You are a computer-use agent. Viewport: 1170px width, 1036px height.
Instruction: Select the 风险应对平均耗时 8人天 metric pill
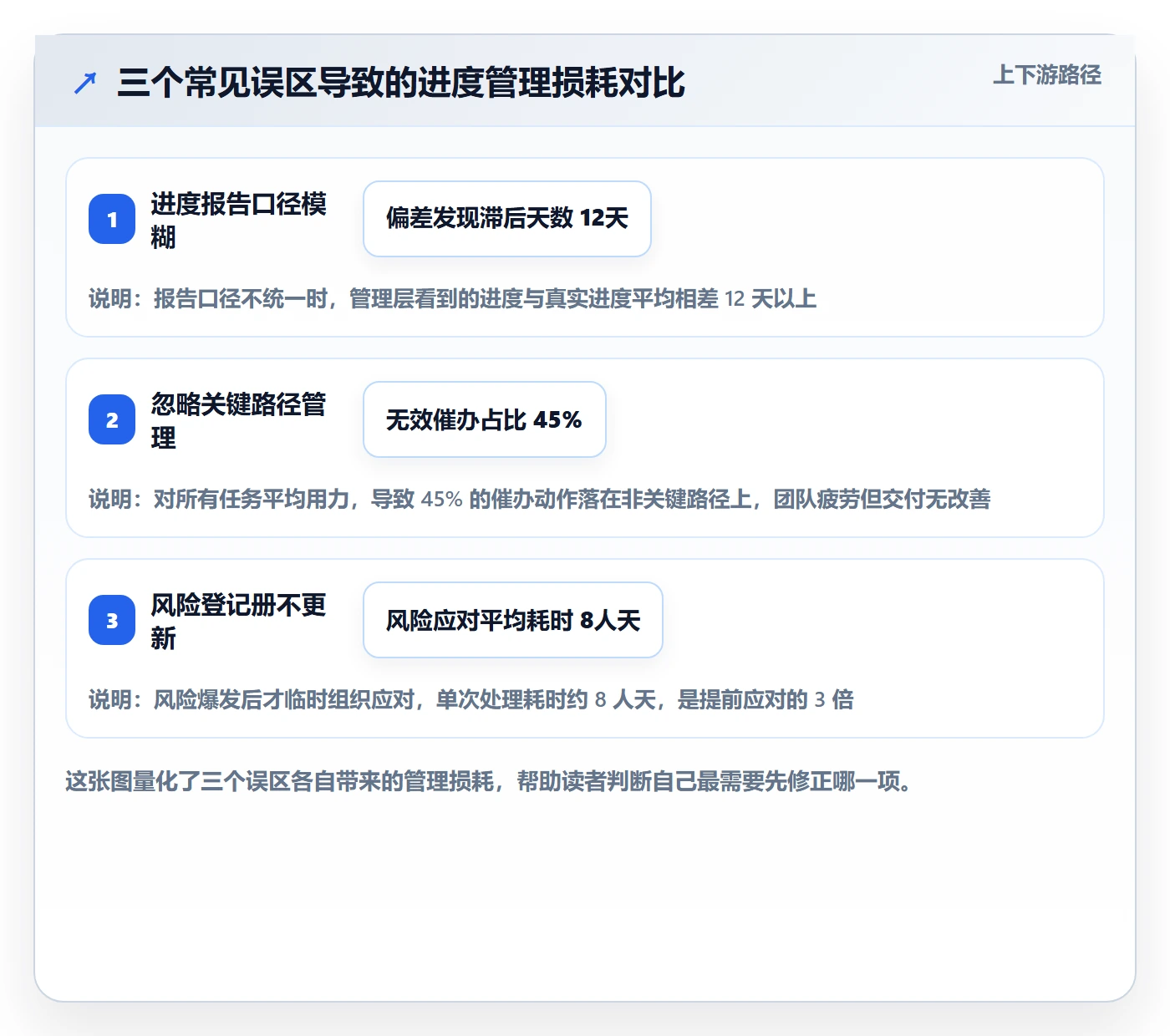click(x=513, y=620)
